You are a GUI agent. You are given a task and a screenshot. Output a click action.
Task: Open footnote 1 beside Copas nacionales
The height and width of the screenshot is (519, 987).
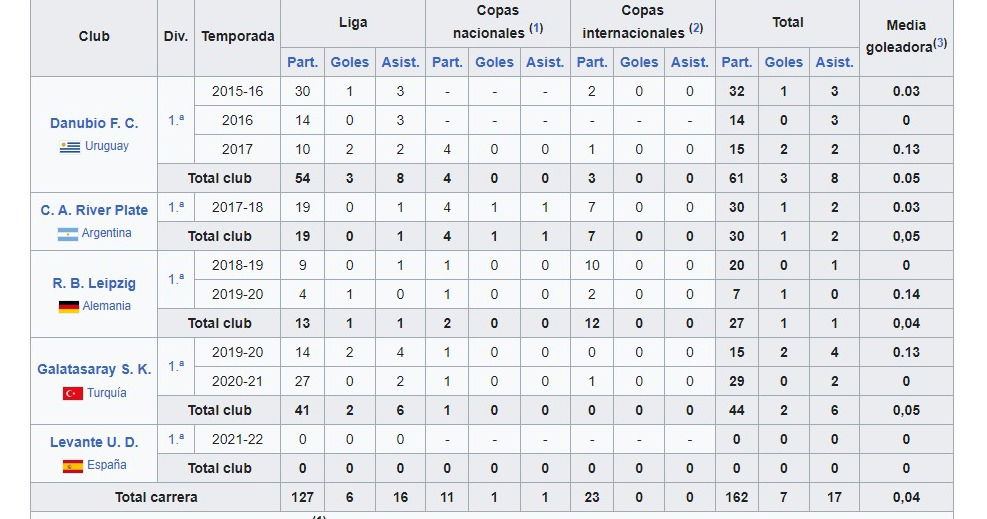(x=535, y=28)
